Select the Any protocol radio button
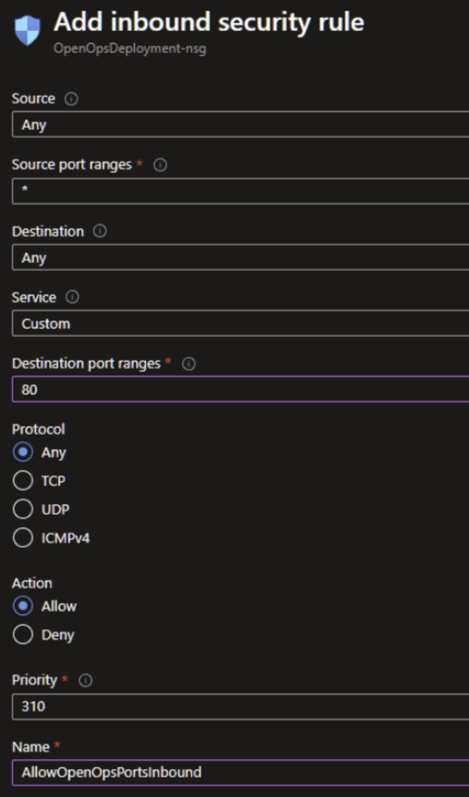 point(23,452)
